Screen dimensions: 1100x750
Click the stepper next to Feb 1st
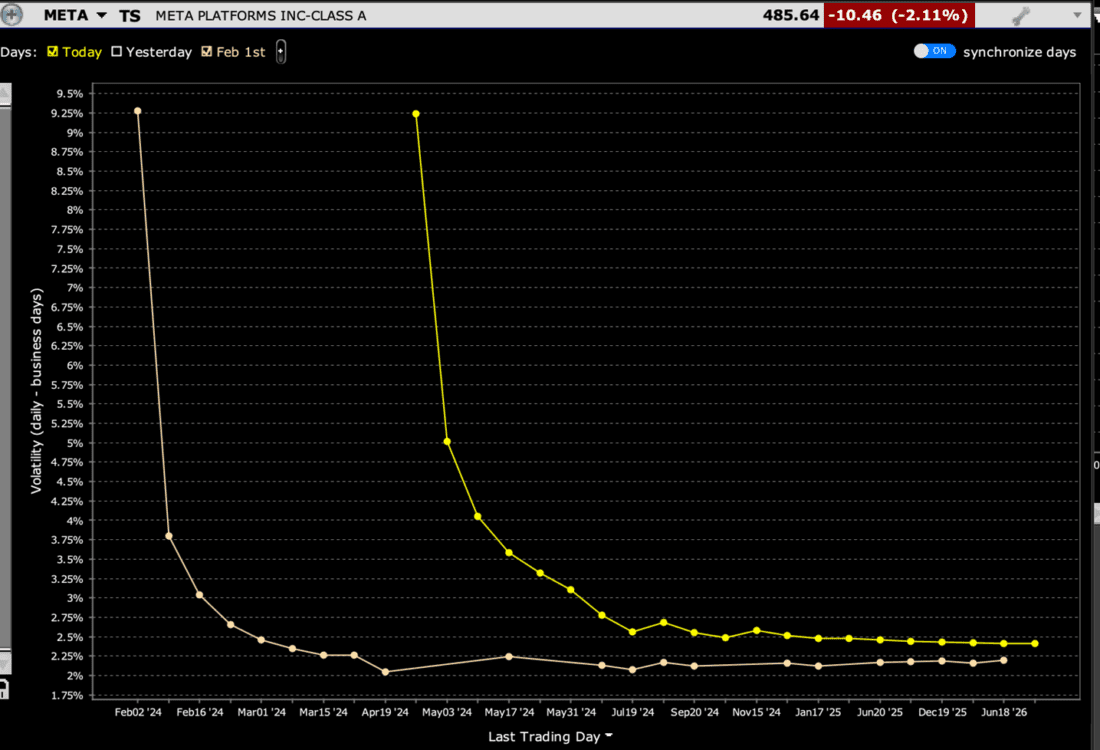pyautogui.click(x=281, y=51)
